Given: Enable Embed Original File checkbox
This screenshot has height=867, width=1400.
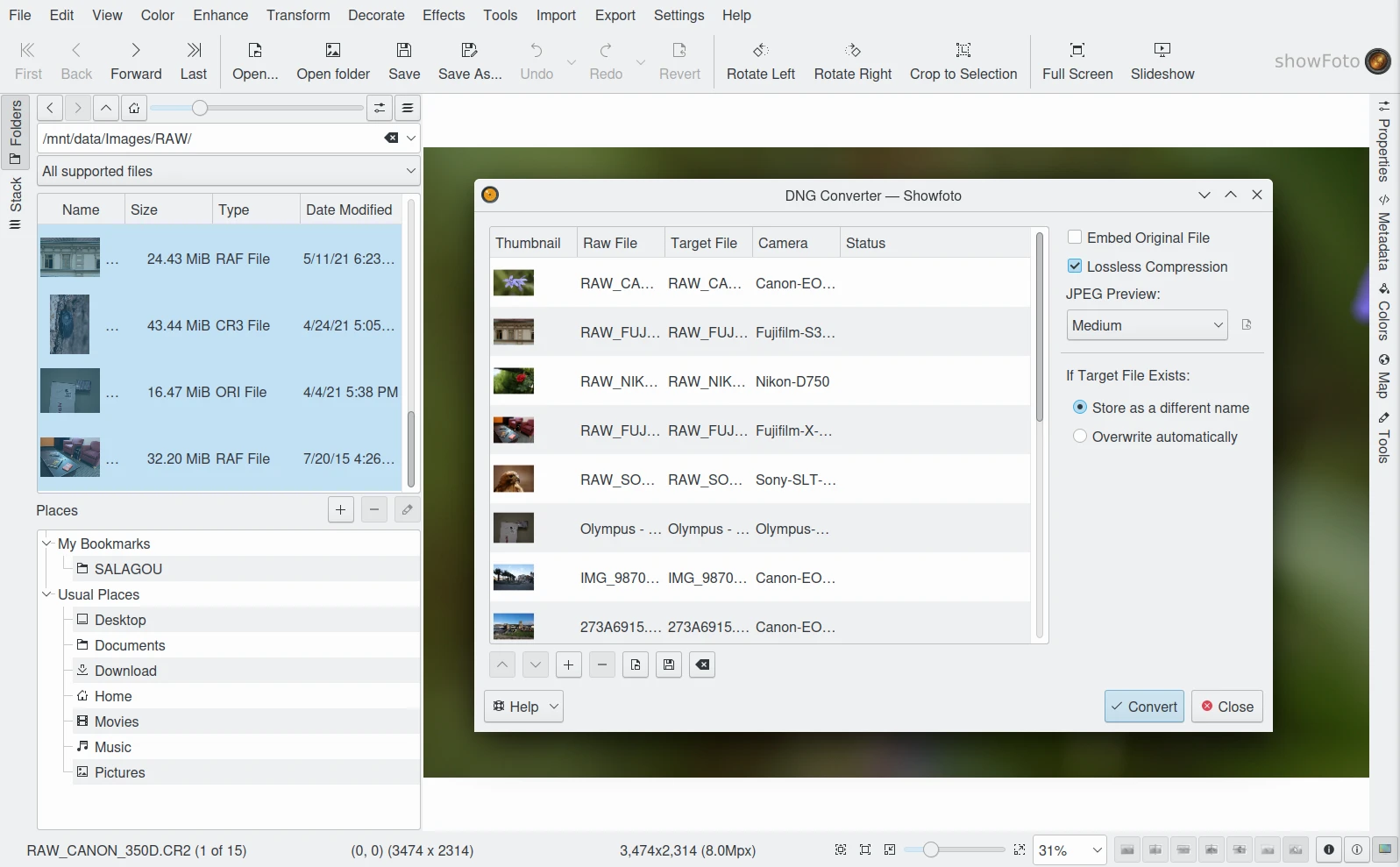Looking at the screenshot, I should pos(1075,238).
